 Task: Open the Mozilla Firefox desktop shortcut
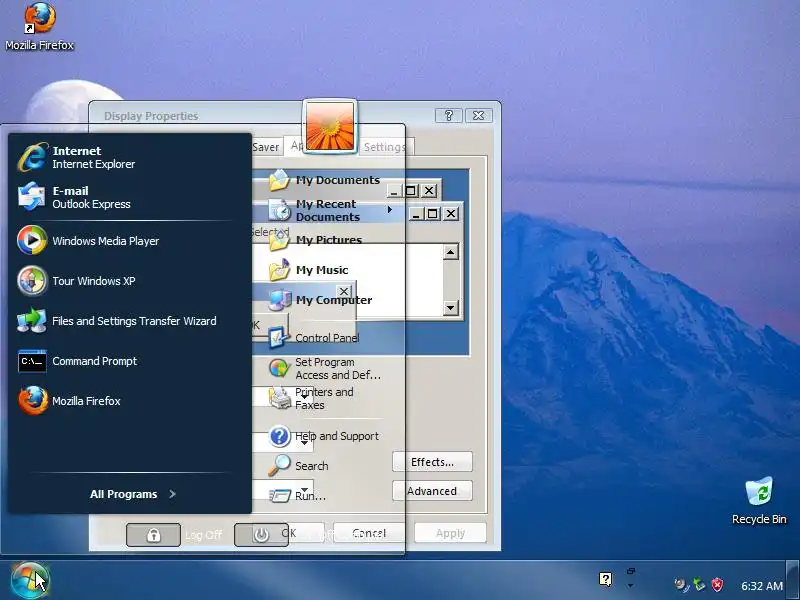pyautogui.click(x=39, y=27)
